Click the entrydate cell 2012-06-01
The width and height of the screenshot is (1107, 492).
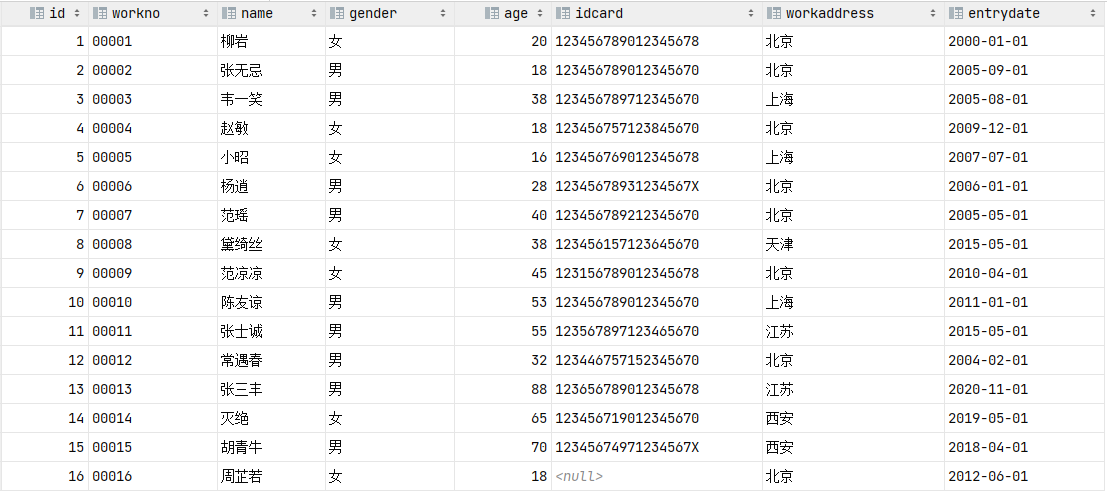point(988,476)
